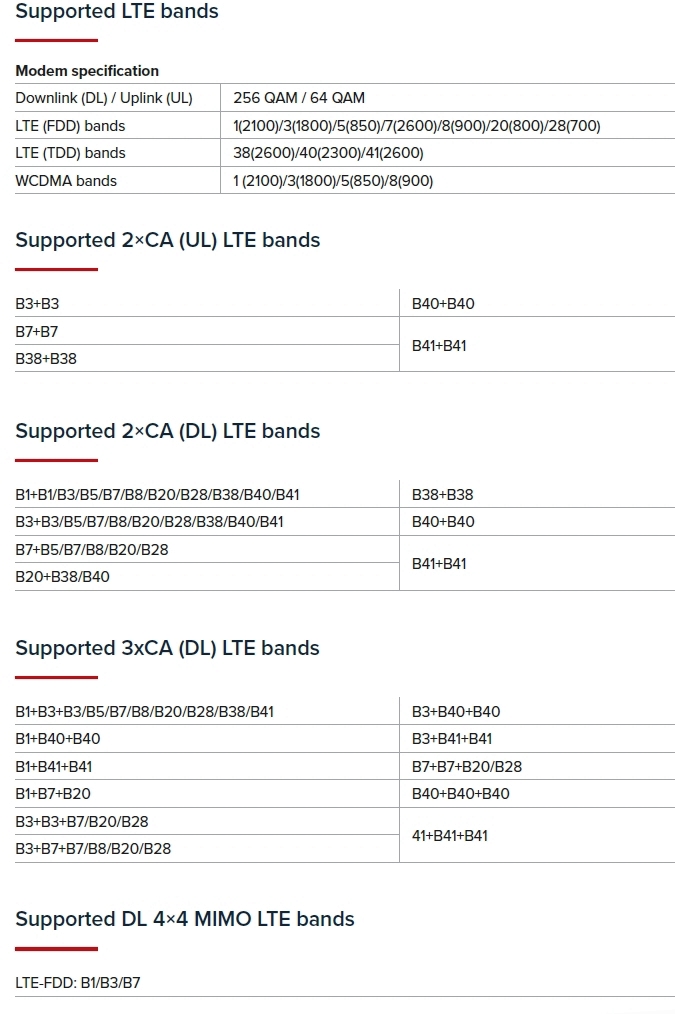This screenshot has height=1014, width=675.
Task: Select the "41+B41+B41" table cell
Action: (x=450, y=835)
